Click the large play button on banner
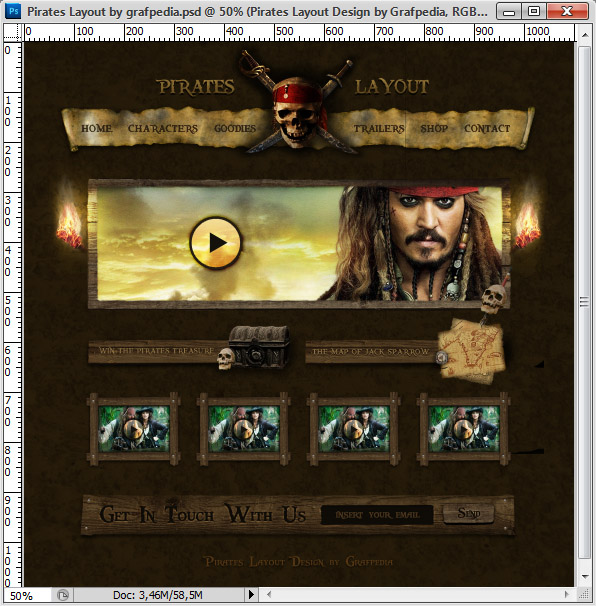 215,243
